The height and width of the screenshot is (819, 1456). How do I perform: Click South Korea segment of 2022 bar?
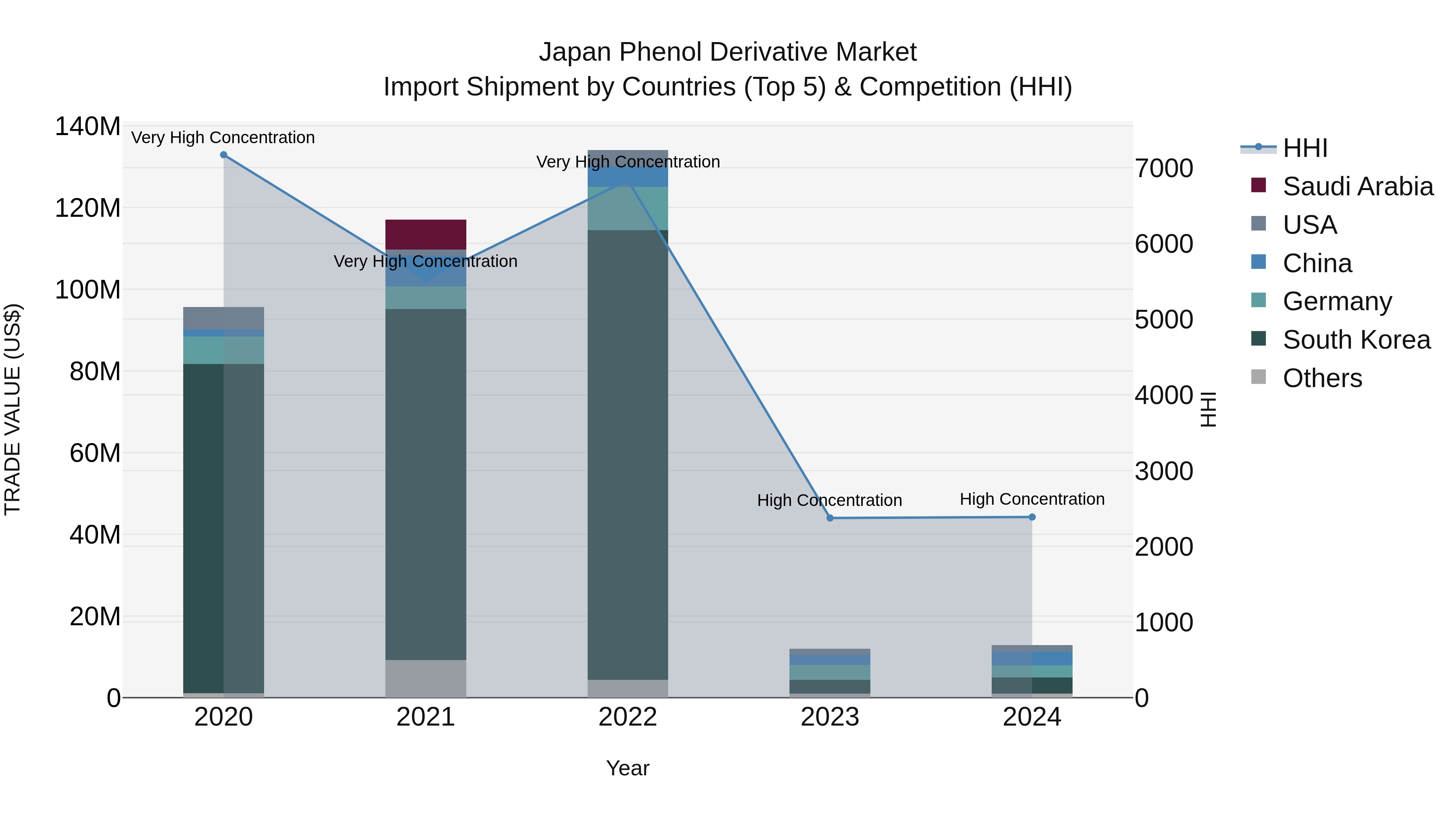[628, 455]
